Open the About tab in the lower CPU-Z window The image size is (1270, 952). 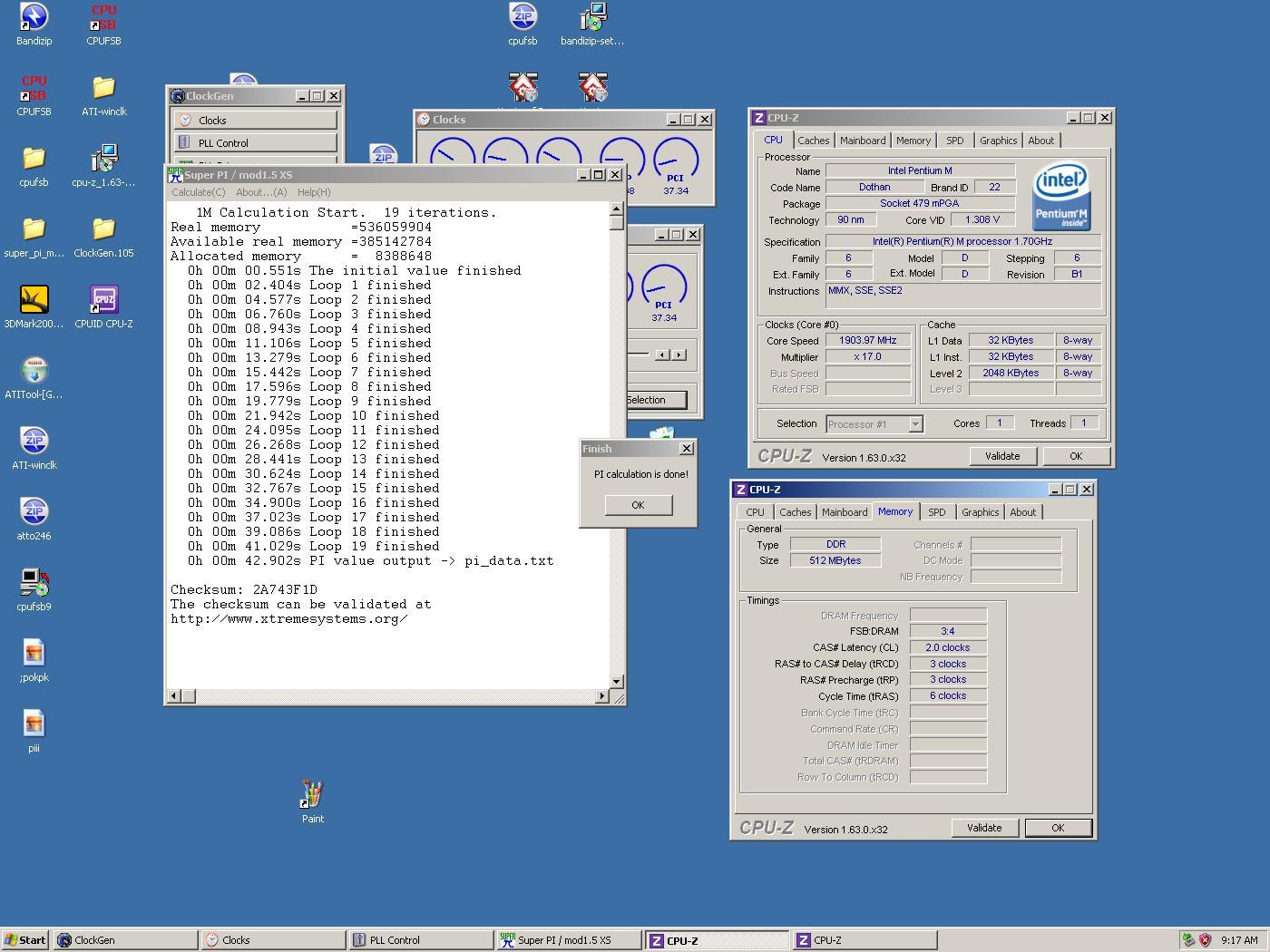click(x=1022, y=512)
